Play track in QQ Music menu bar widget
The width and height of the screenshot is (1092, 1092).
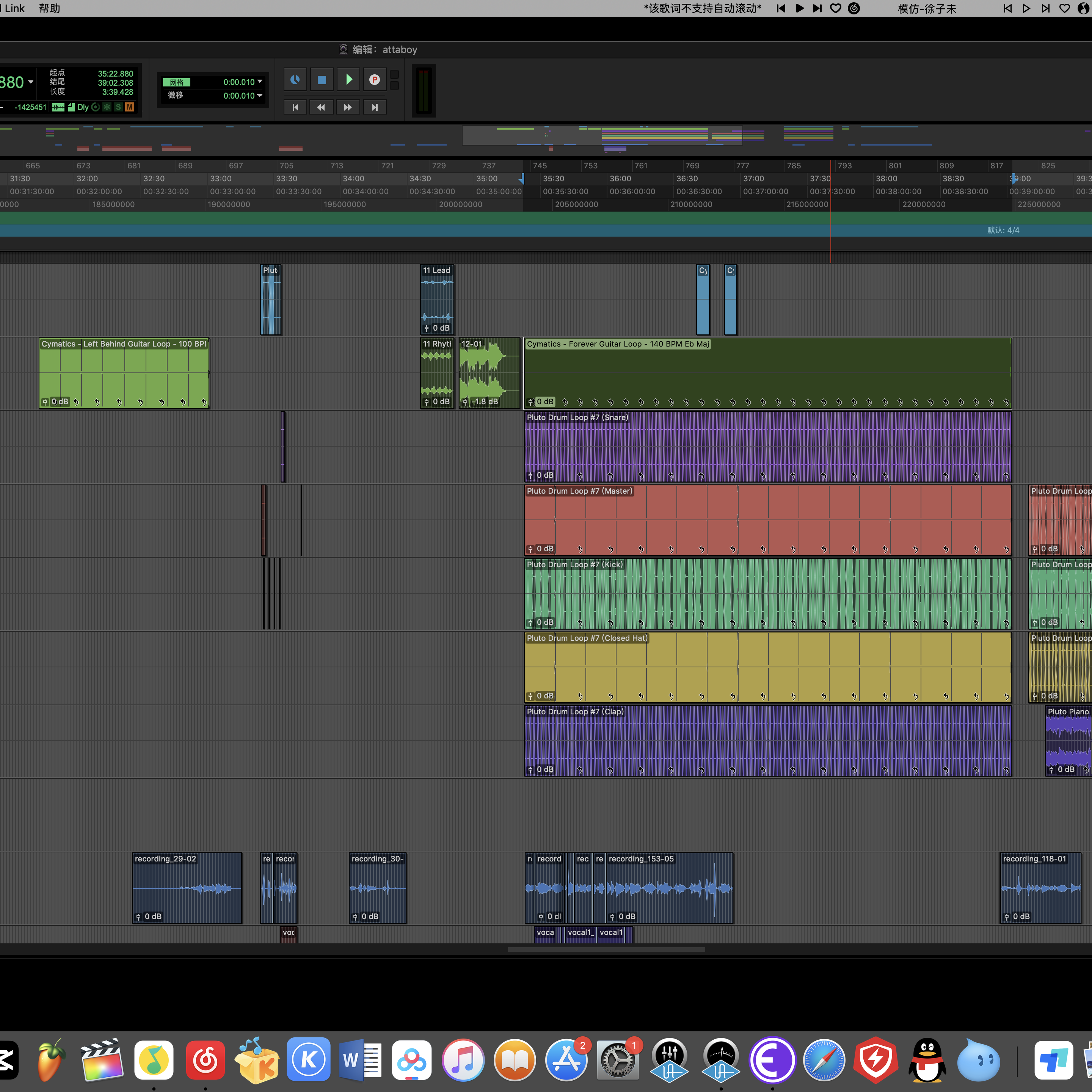[x=1026, y=8]
